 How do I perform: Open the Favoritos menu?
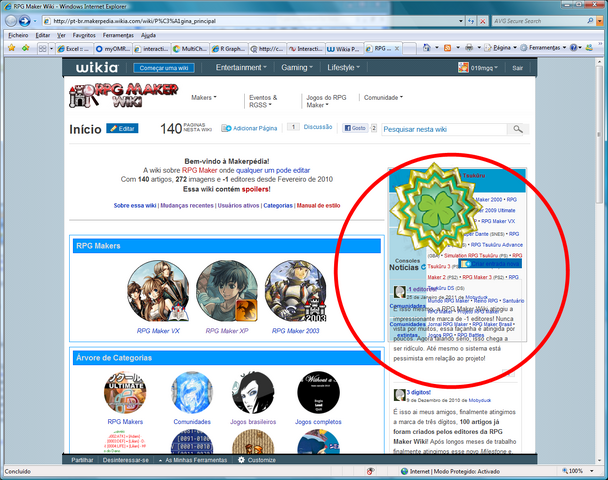tap(84, 35)
